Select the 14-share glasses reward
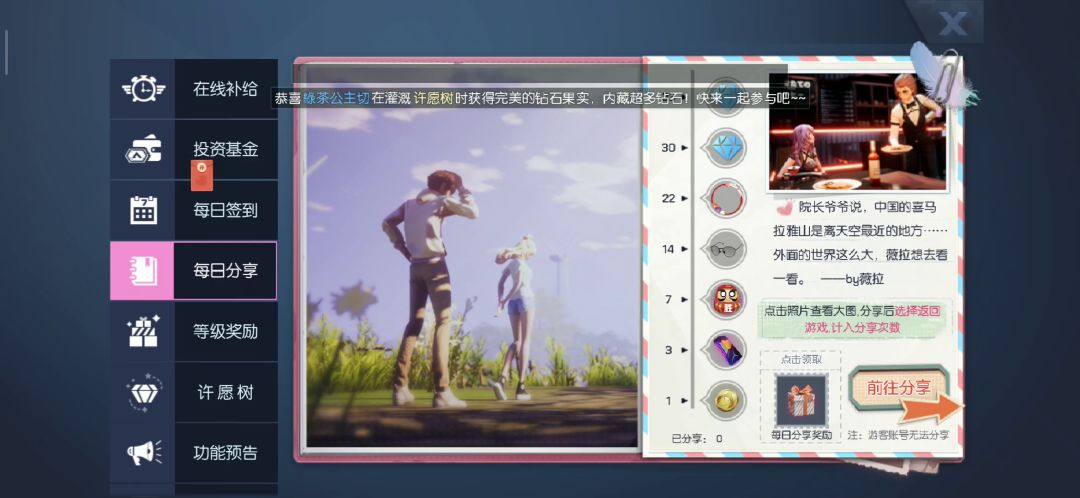This screenshot has height=498, width=1080. tap(725, 249)
